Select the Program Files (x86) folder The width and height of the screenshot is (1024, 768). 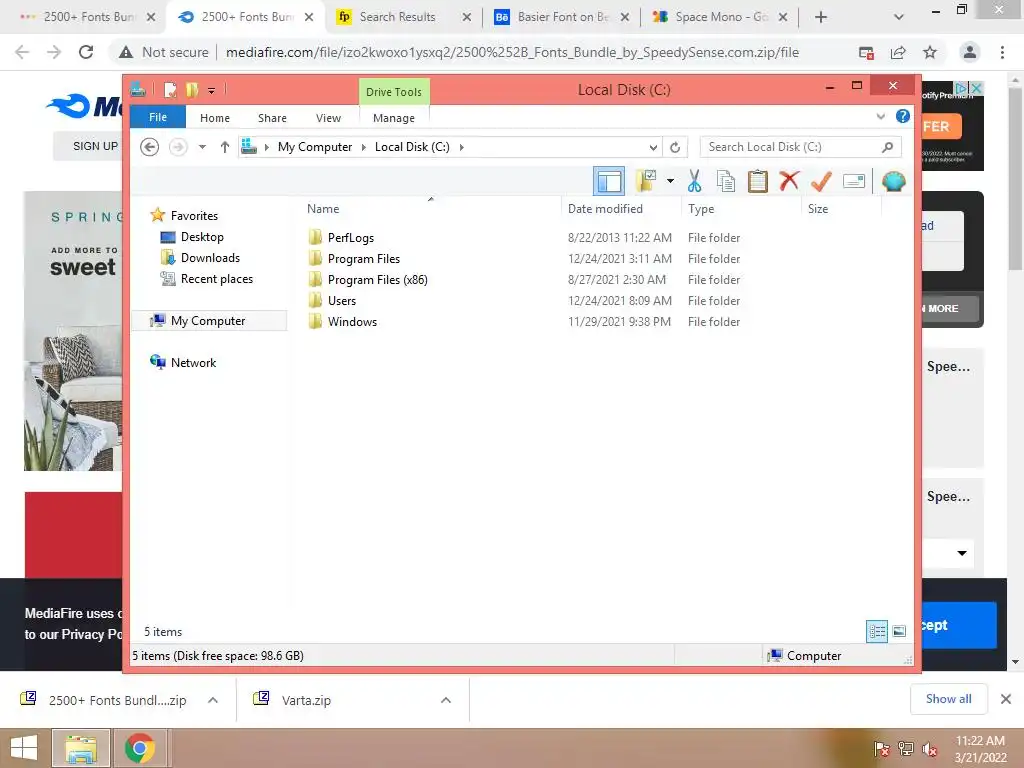point(377,280)
